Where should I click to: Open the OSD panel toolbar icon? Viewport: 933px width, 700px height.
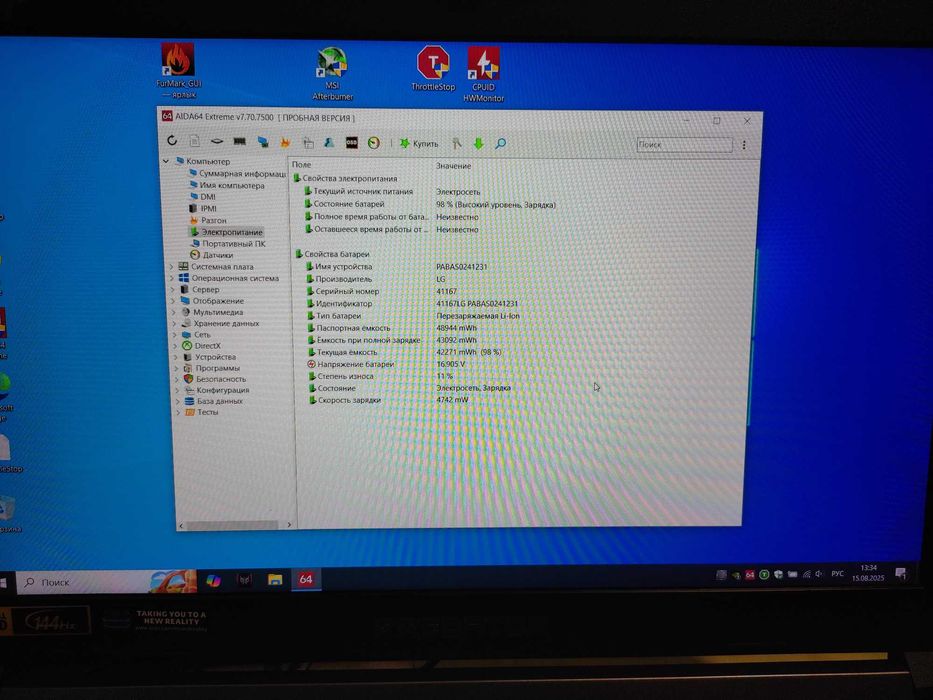(352, 143)
